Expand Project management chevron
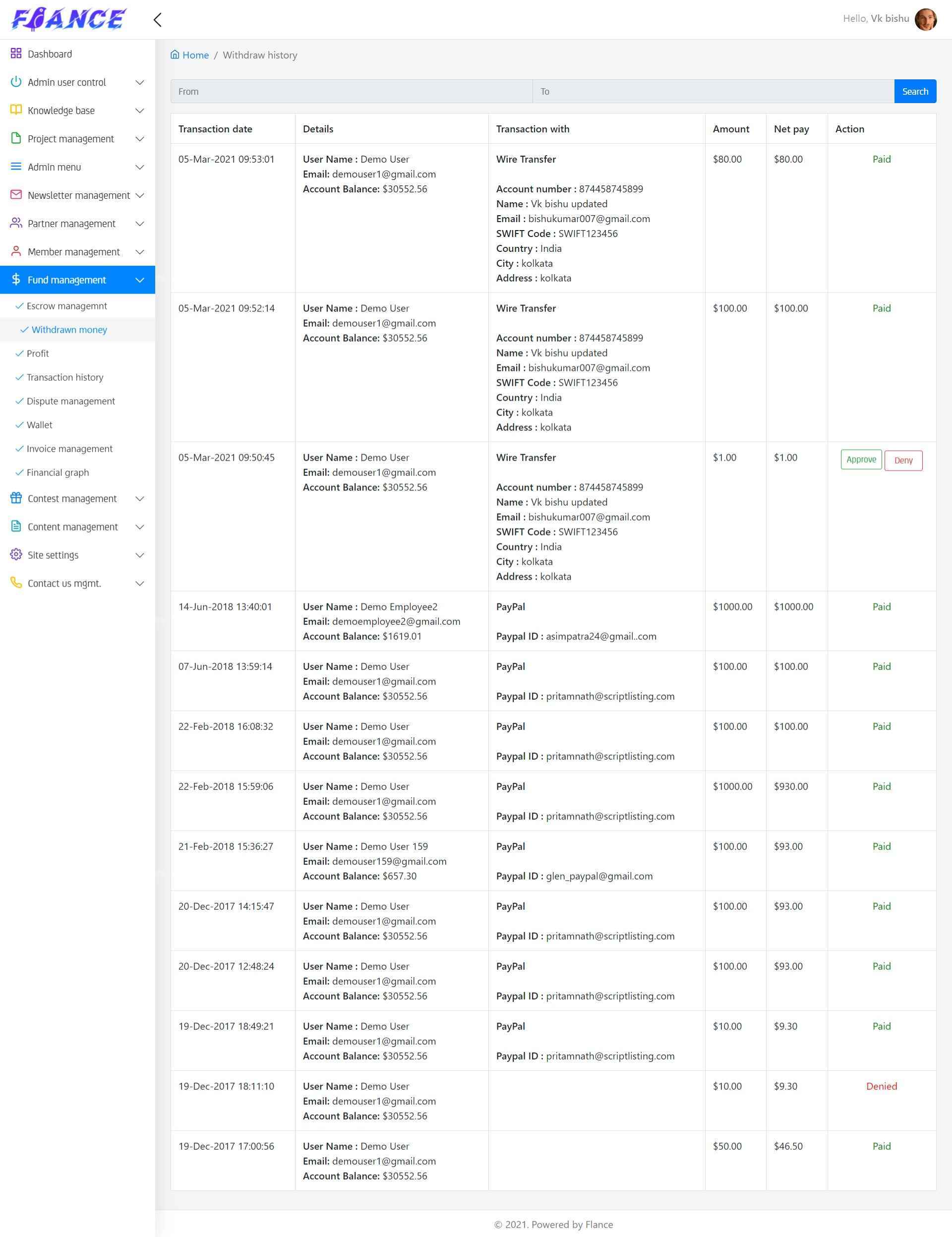This screenshot has height=1237, width=952. coord(139,139)
